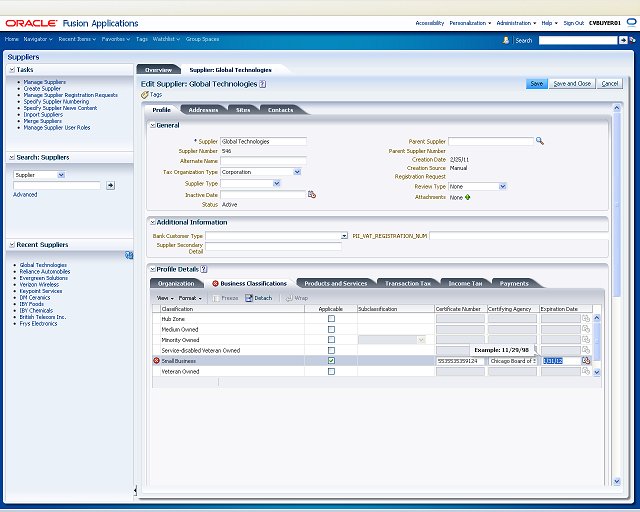Collapse the Recent Suppliers panel

12,245
